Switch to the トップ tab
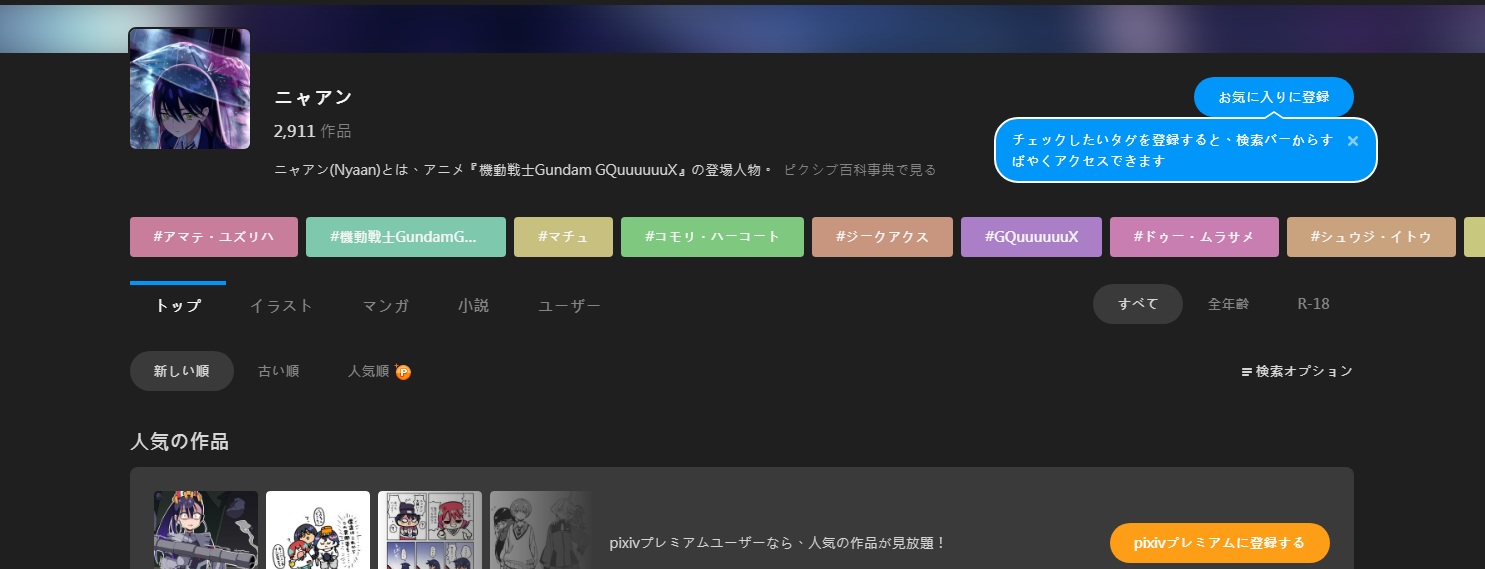Screen dimensions: 1485x569 click(x=178, y=305)
